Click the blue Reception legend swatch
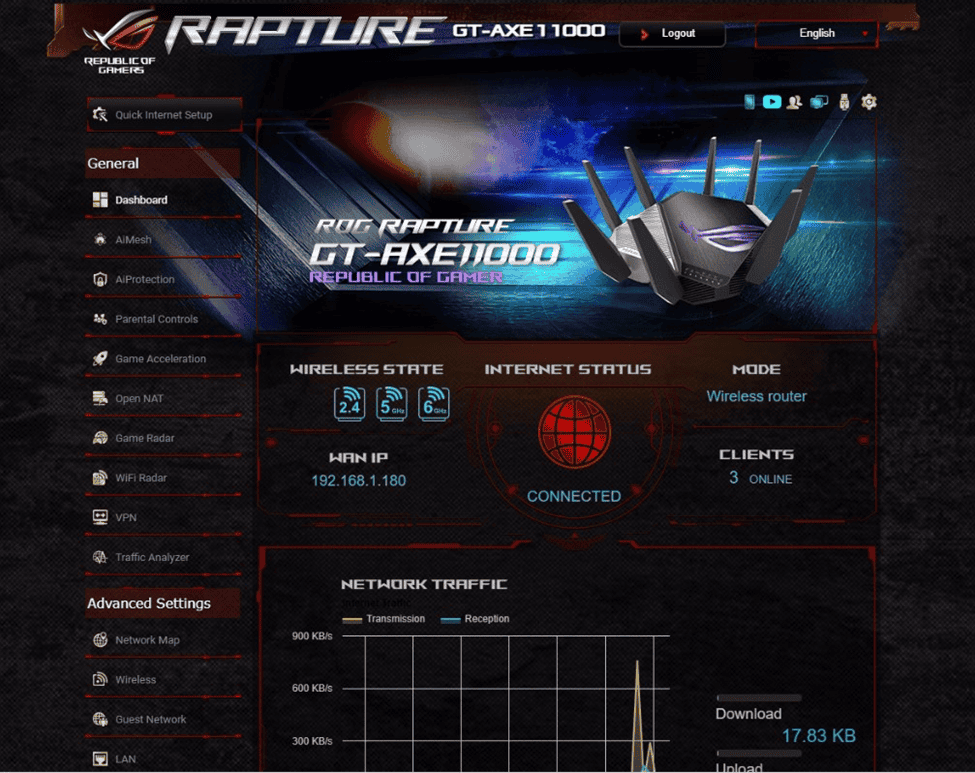Viewport: 975px width, 773px height. click(x=450, y=619)
